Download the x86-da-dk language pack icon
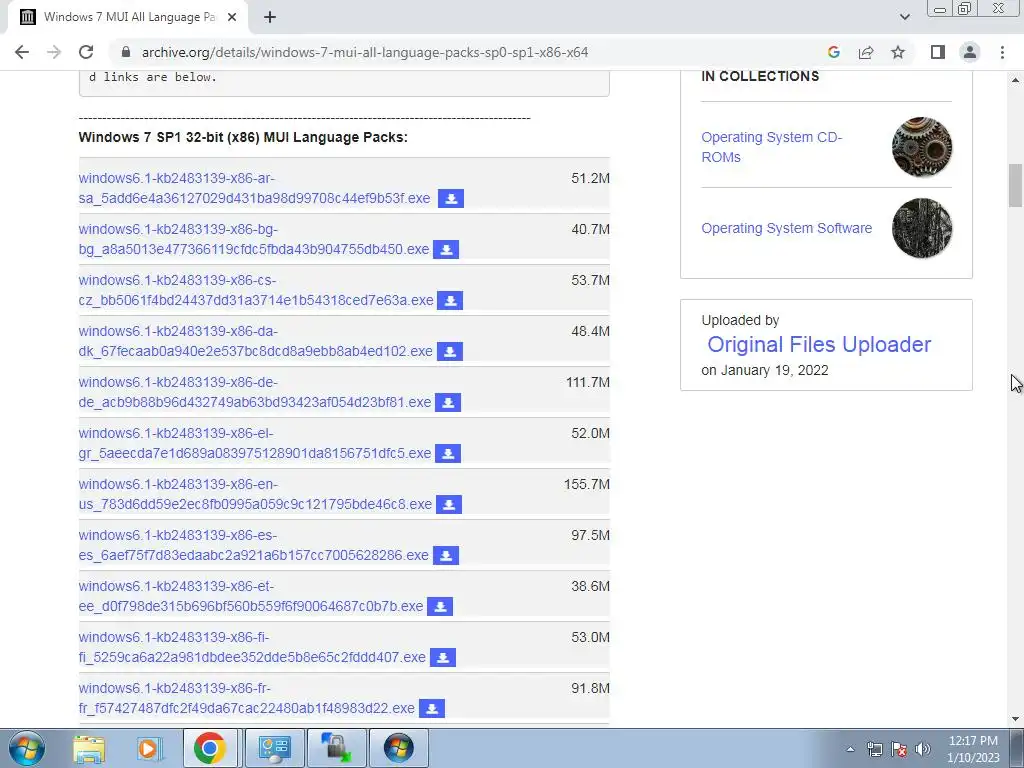 click(x=450, y=351)
